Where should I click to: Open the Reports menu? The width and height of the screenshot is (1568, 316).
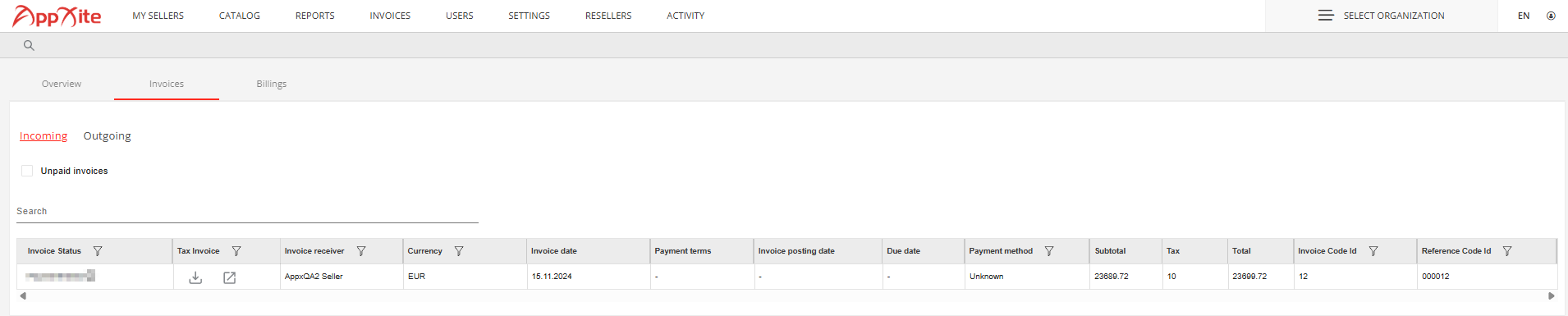pyautogui.click(x=315, y=16)
